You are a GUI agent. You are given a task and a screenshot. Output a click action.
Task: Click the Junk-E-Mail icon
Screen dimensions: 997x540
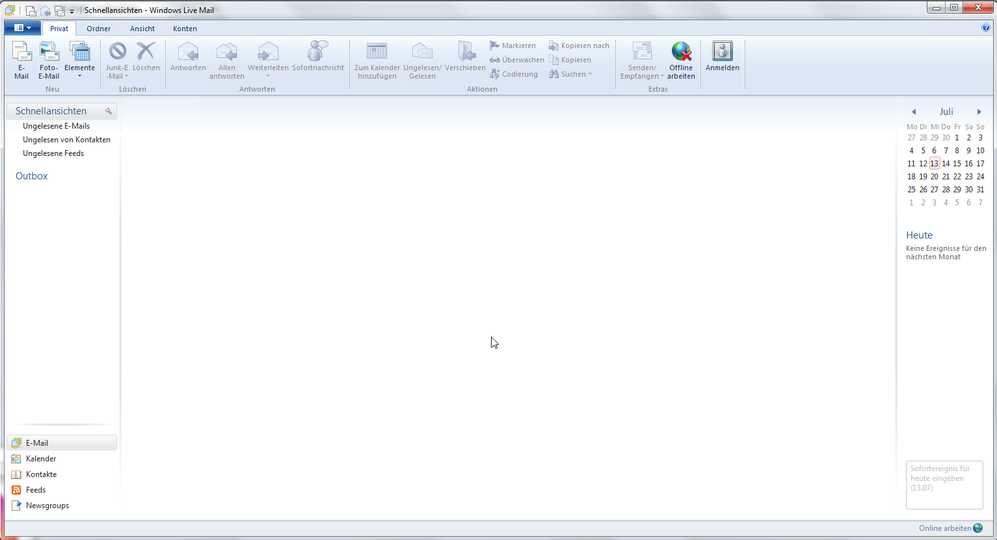click(117, 51)
